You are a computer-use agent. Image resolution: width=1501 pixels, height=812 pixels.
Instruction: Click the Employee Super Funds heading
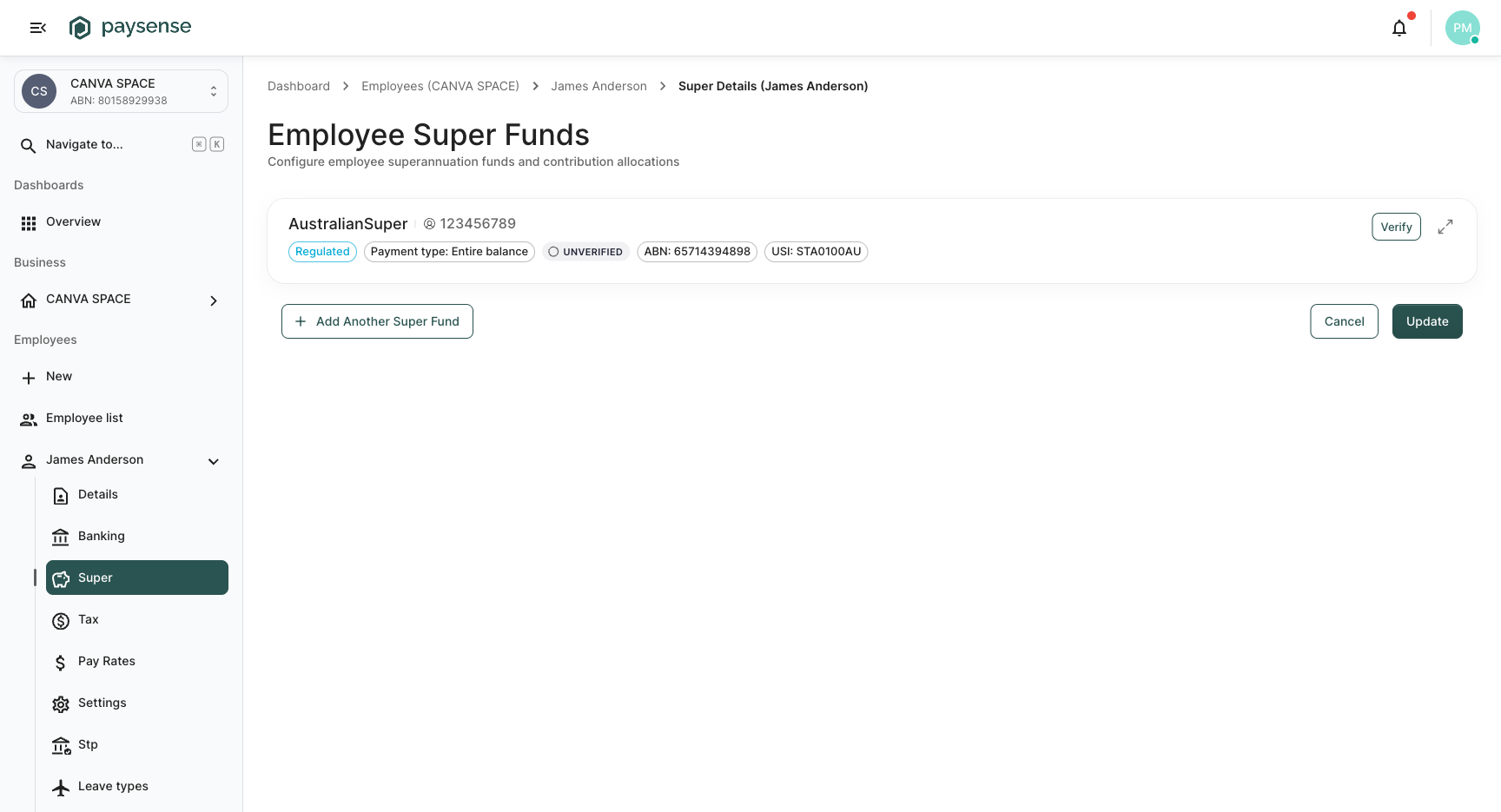click(x=428, y=135)
